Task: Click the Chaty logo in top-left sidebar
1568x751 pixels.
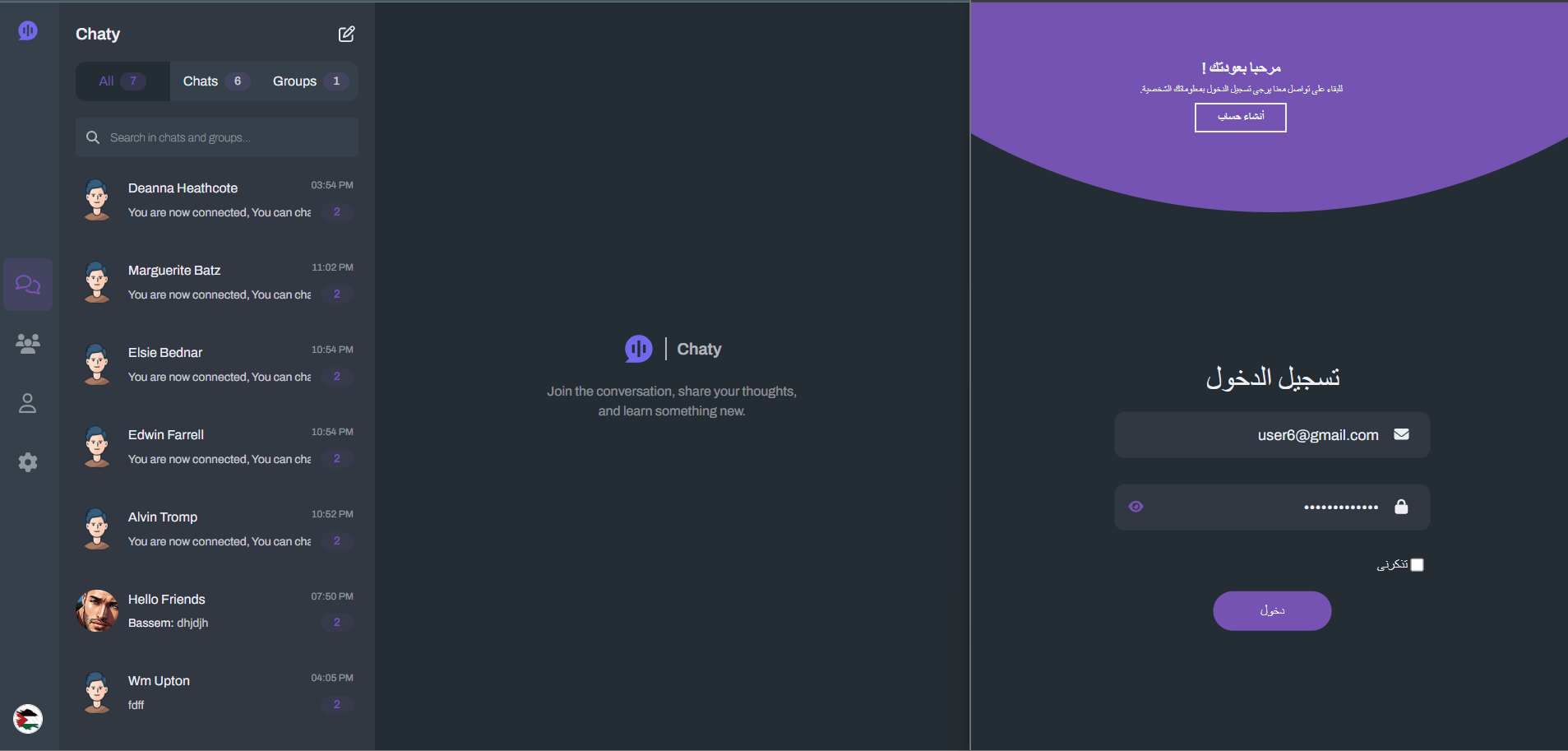Action: coord(28,30)
